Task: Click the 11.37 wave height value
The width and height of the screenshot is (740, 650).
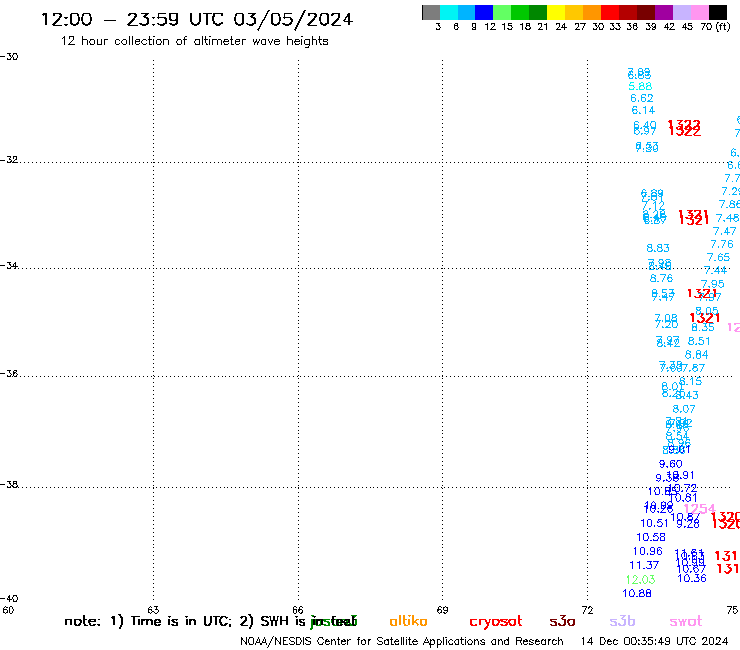Action: click(644, 565)
